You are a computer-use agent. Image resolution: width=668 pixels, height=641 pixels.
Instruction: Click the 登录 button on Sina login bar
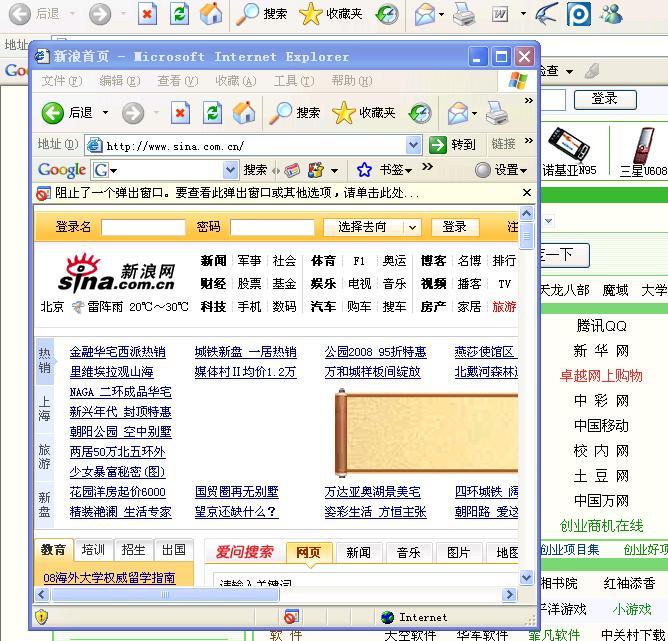[455, 227]
